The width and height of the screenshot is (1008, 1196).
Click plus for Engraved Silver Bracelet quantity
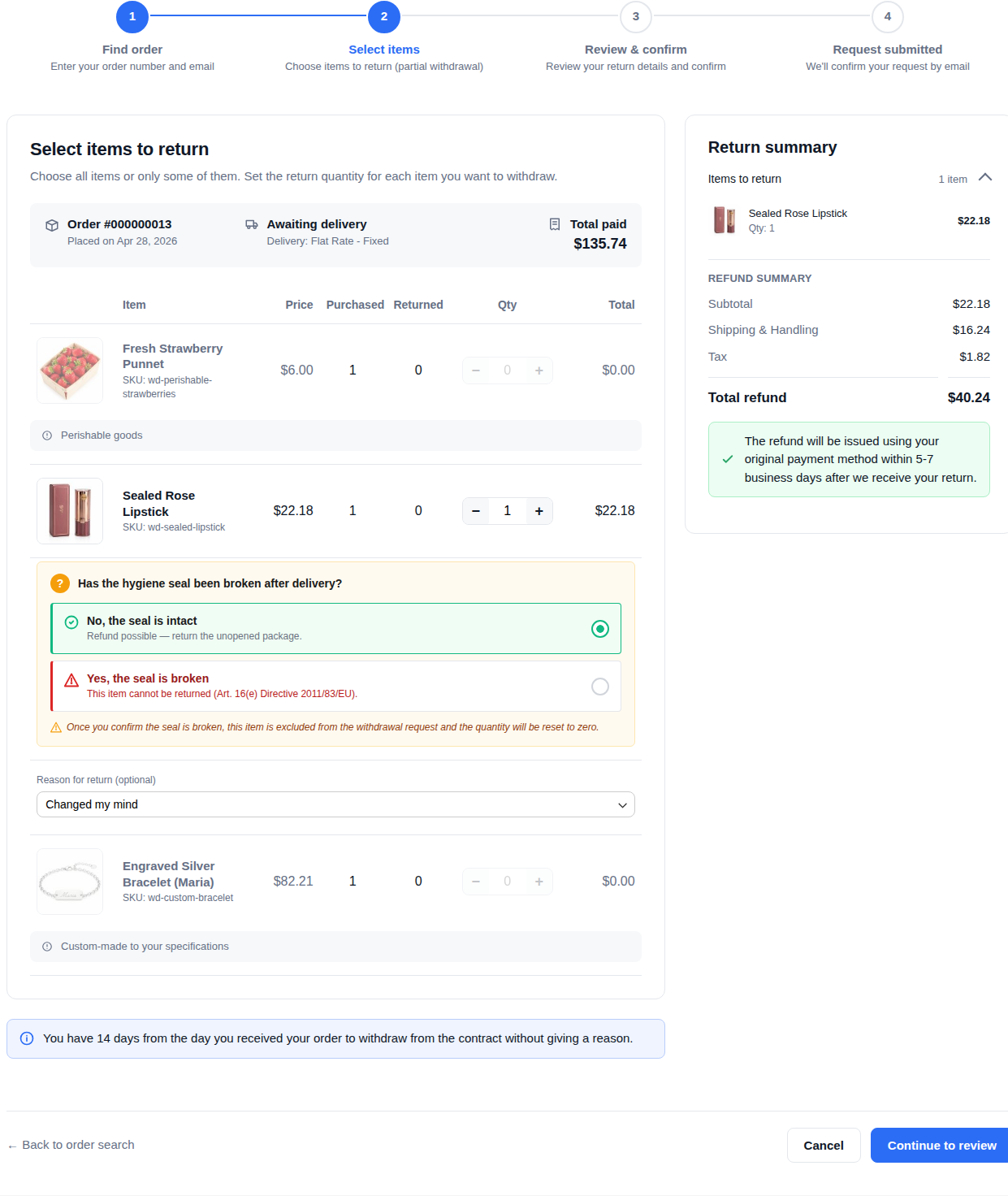click(539, 882)
